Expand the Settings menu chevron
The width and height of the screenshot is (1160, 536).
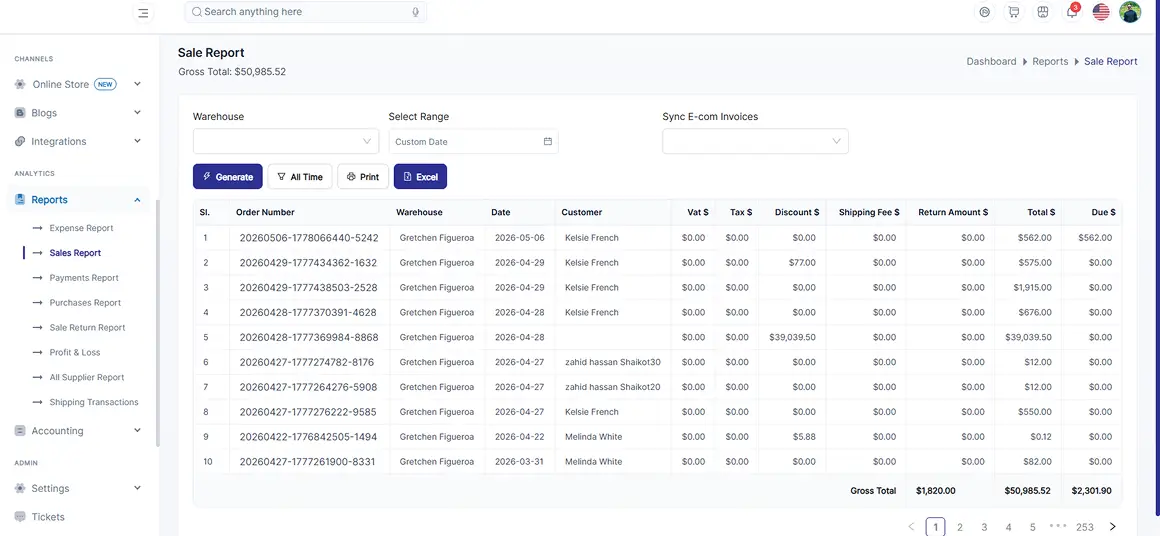pyautogui.click(x=138, y=488)
